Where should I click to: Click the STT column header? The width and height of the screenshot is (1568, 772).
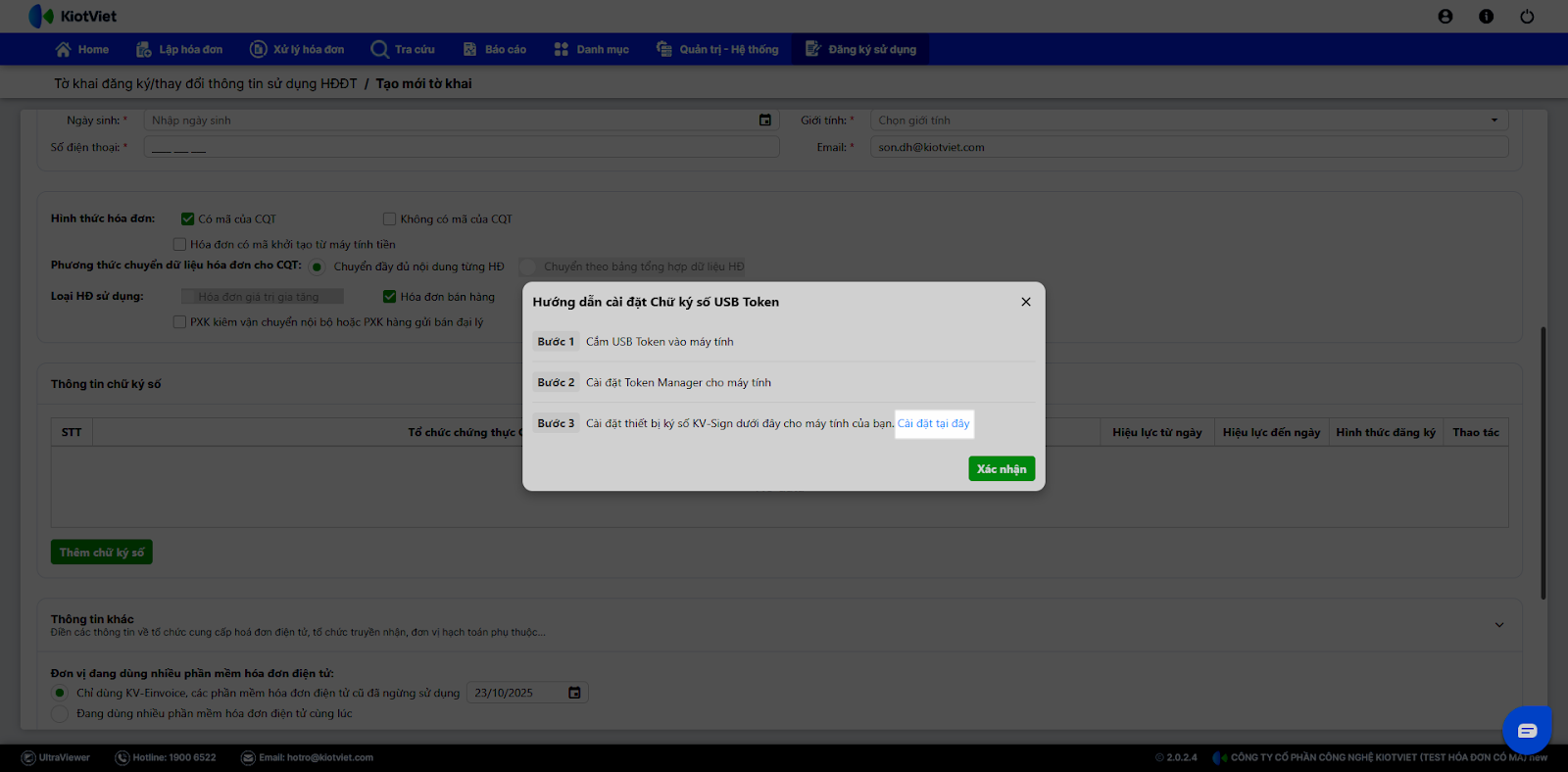pos(72,432)
